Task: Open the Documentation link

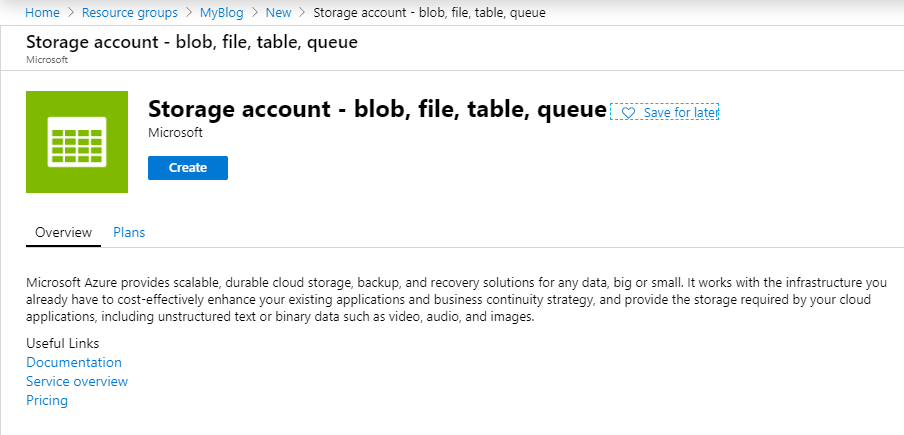Action: [74, 362]
